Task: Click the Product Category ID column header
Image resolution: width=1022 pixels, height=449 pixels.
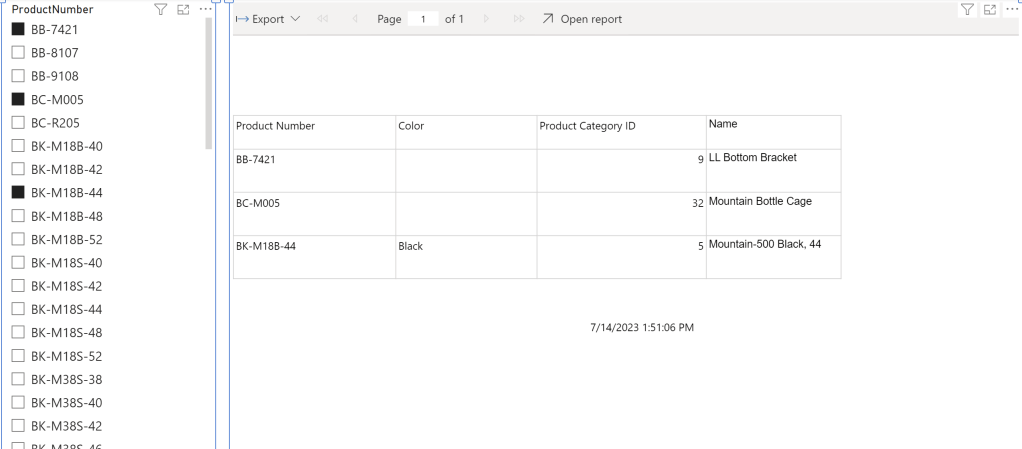Action: [x=587, y=126]
